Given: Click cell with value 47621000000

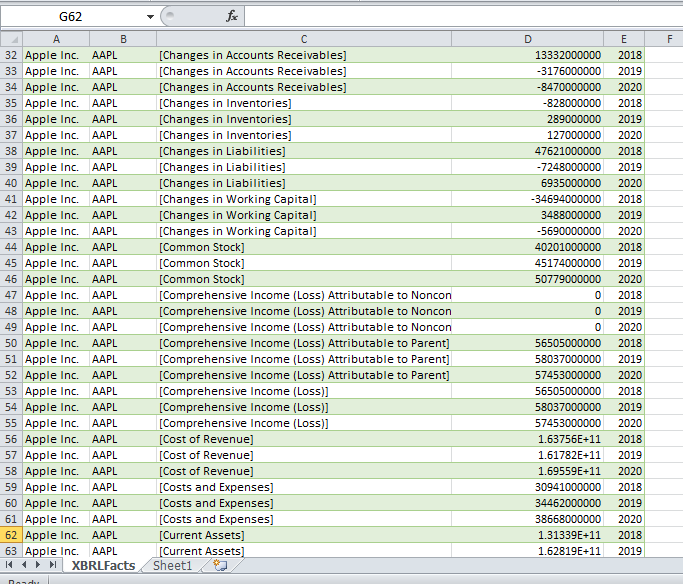Looking at the screenshot, I should pos(527,151).
